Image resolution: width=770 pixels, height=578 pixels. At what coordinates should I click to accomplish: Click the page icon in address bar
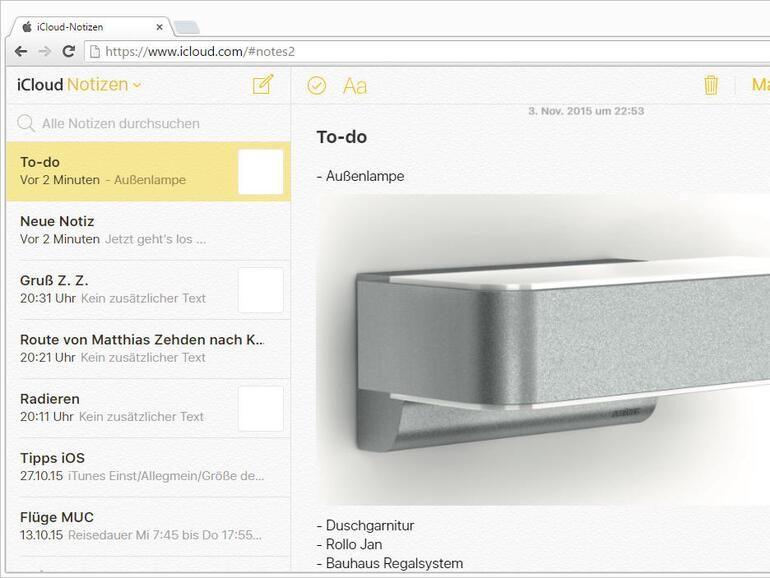pyautogui.click(x=95, y=52)
